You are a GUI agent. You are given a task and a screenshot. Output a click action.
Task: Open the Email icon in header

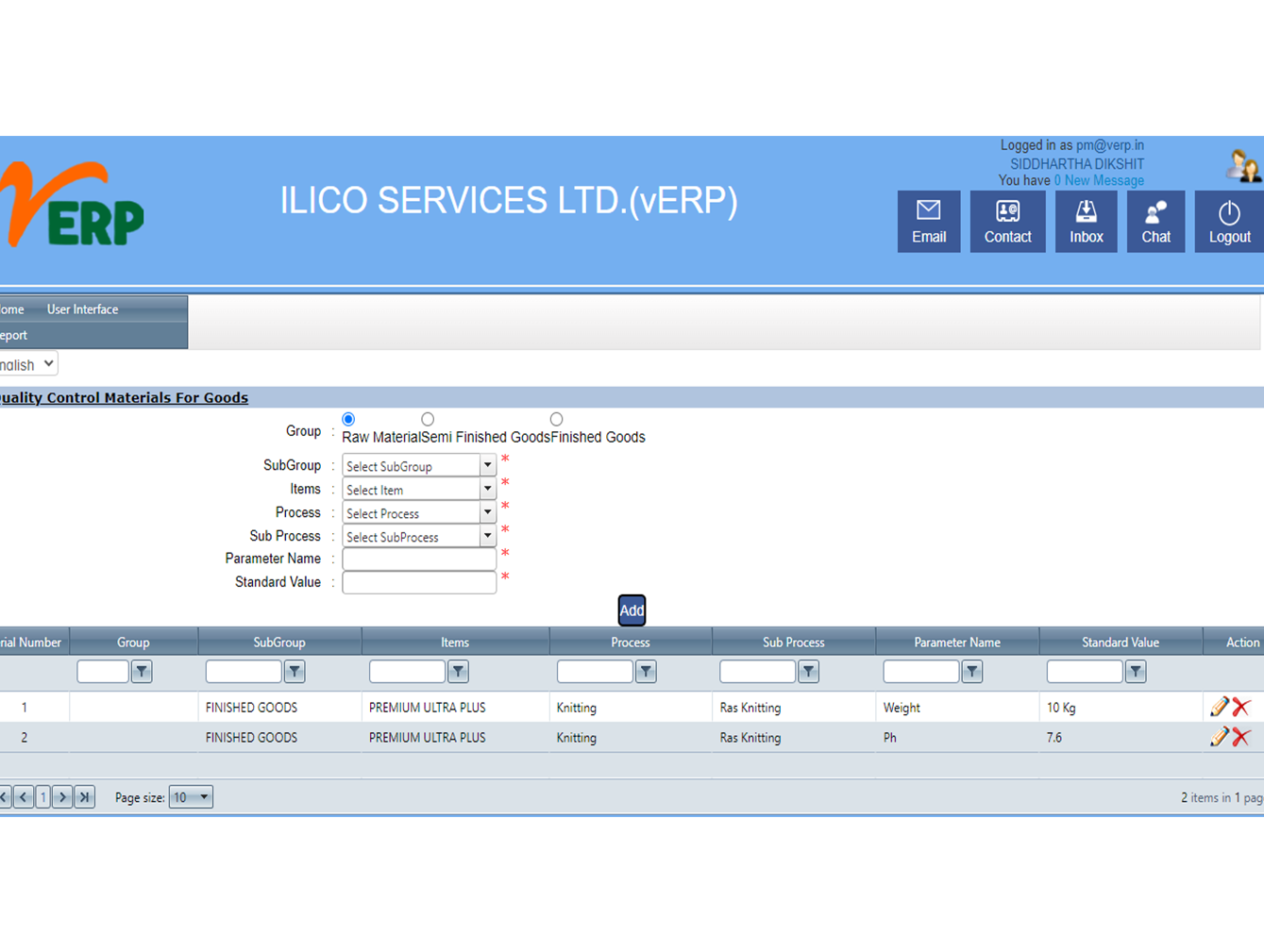tap(929, 222)
